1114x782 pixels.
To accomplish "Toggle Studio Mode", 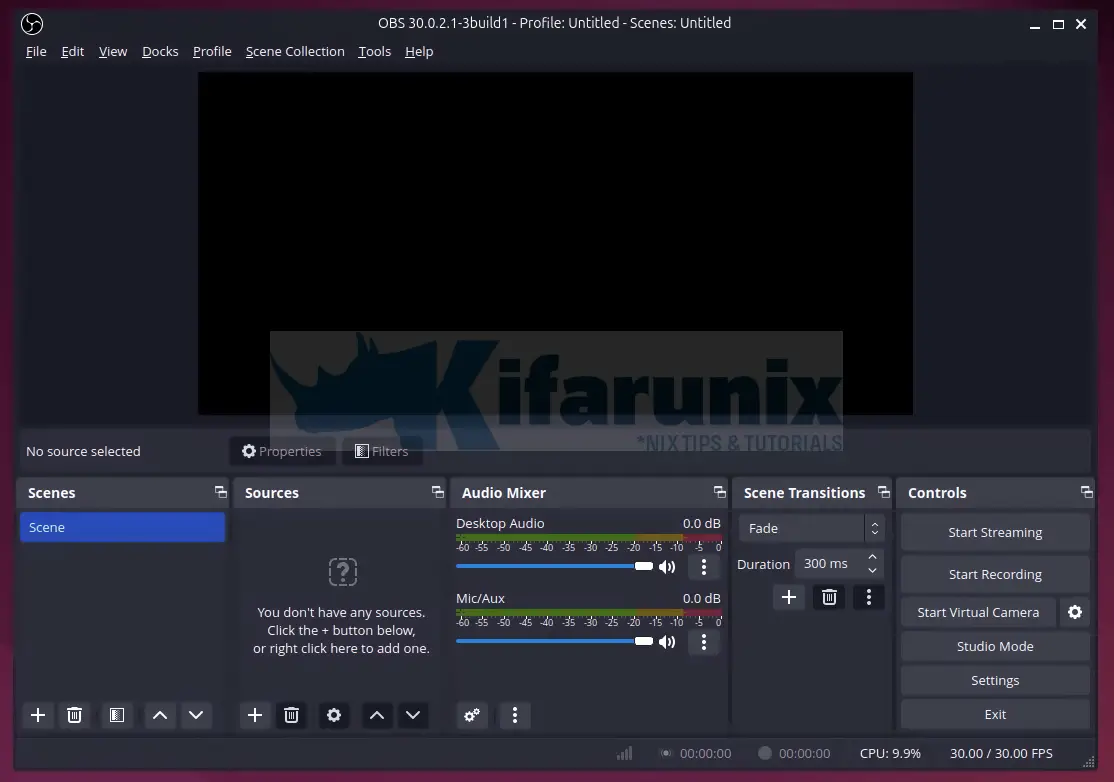I will coord(994,646).
